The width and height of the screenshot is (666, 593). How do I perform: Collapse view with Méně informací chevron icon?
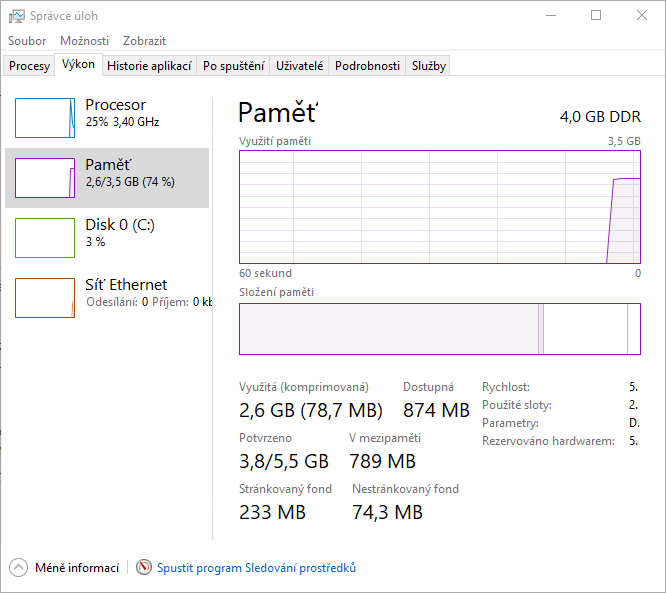[x=19, y=567]
